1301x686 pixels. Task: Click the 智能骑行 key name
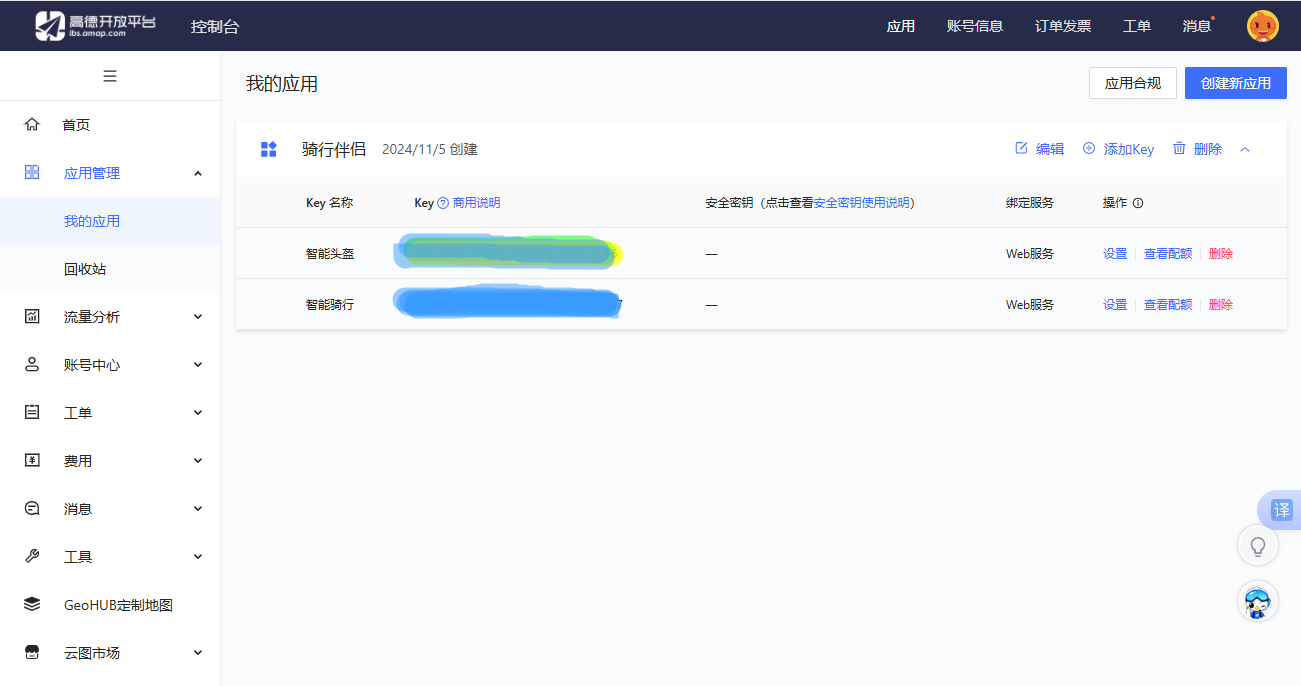[330, 305]
